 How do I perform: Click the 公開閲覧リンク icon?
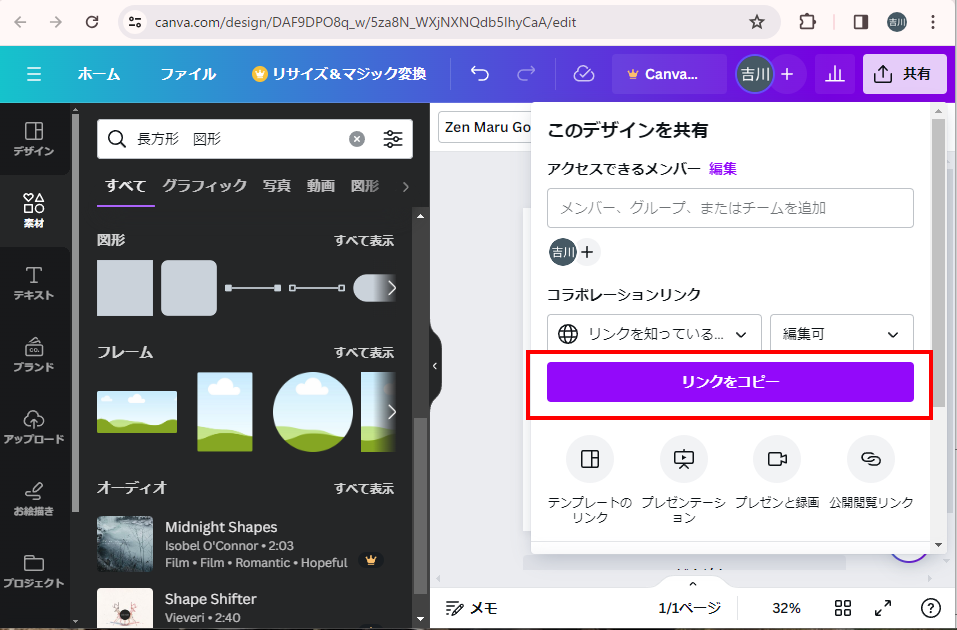(871, 459)
